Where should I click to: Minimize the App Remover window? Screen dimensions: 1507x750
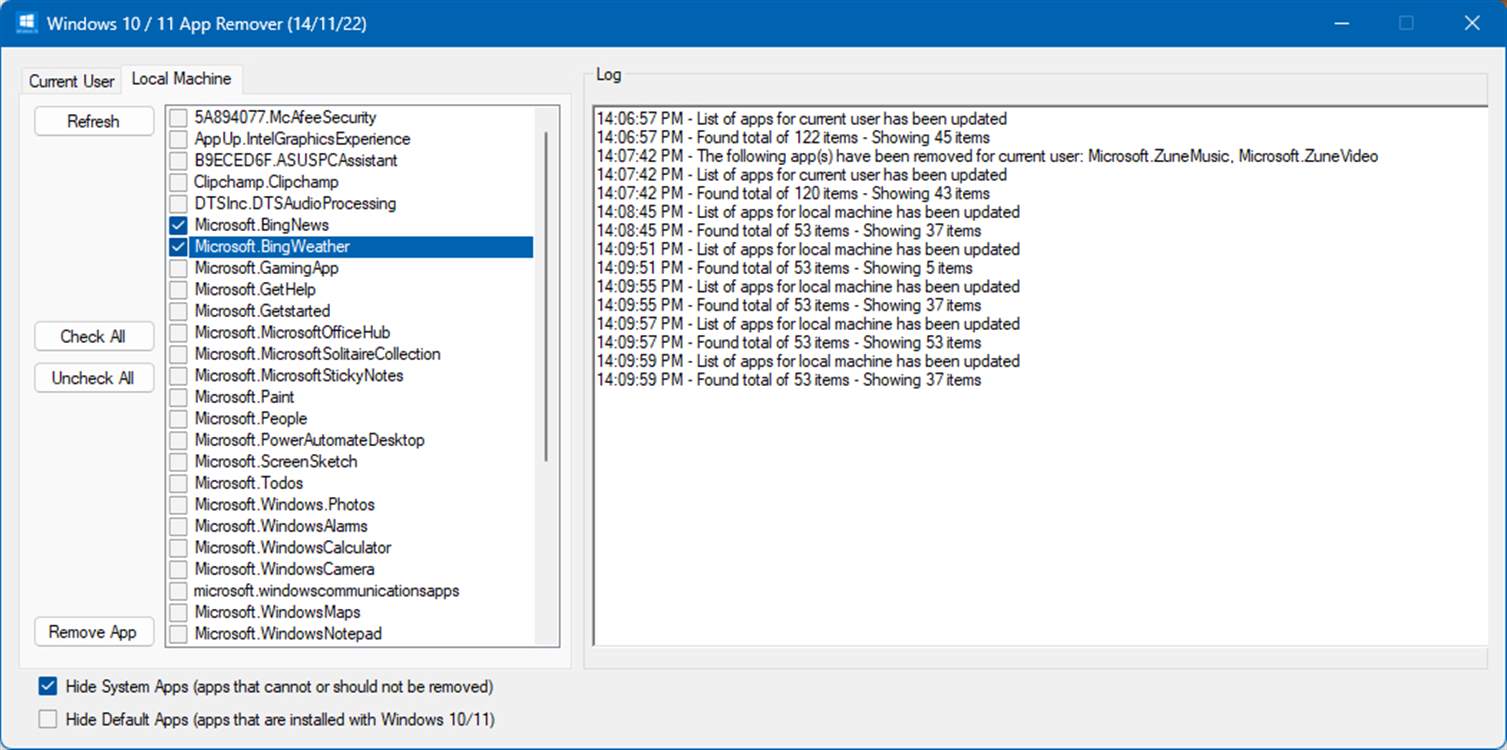(x=1342, y=23)
